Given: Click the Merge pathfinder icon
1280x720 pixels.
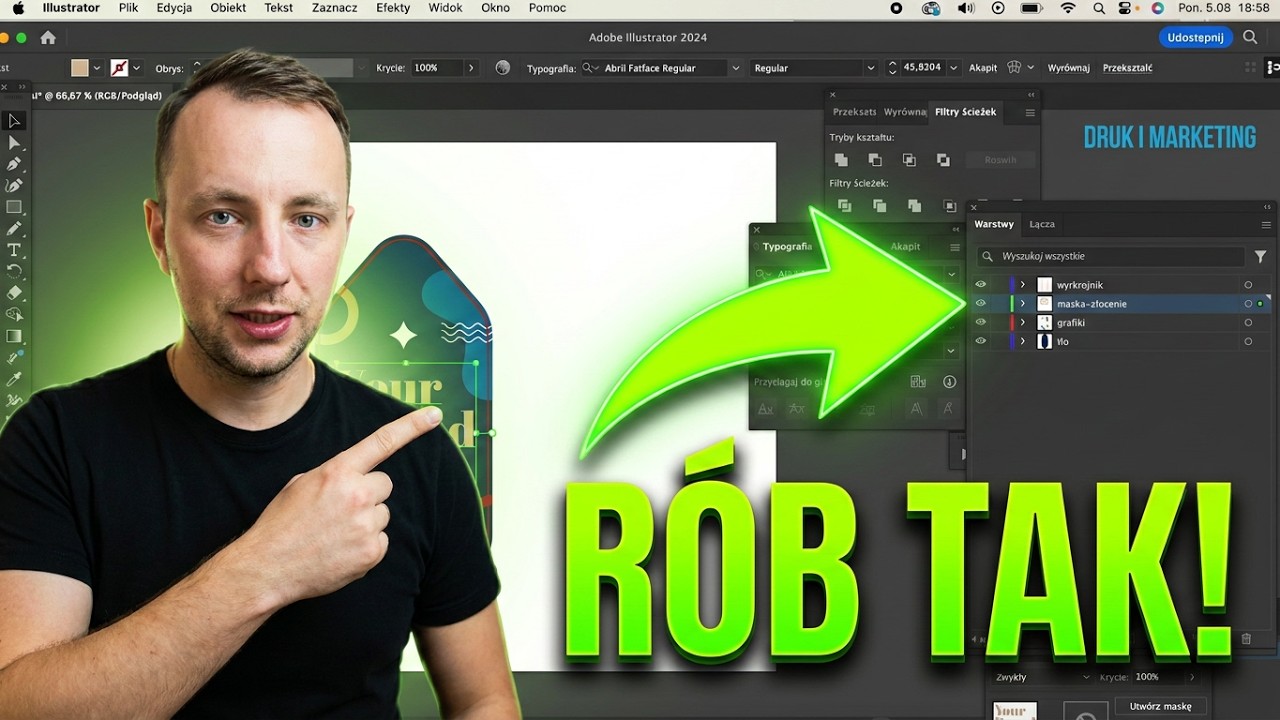Looking at the screenshot, I should [x=914, y=206].
